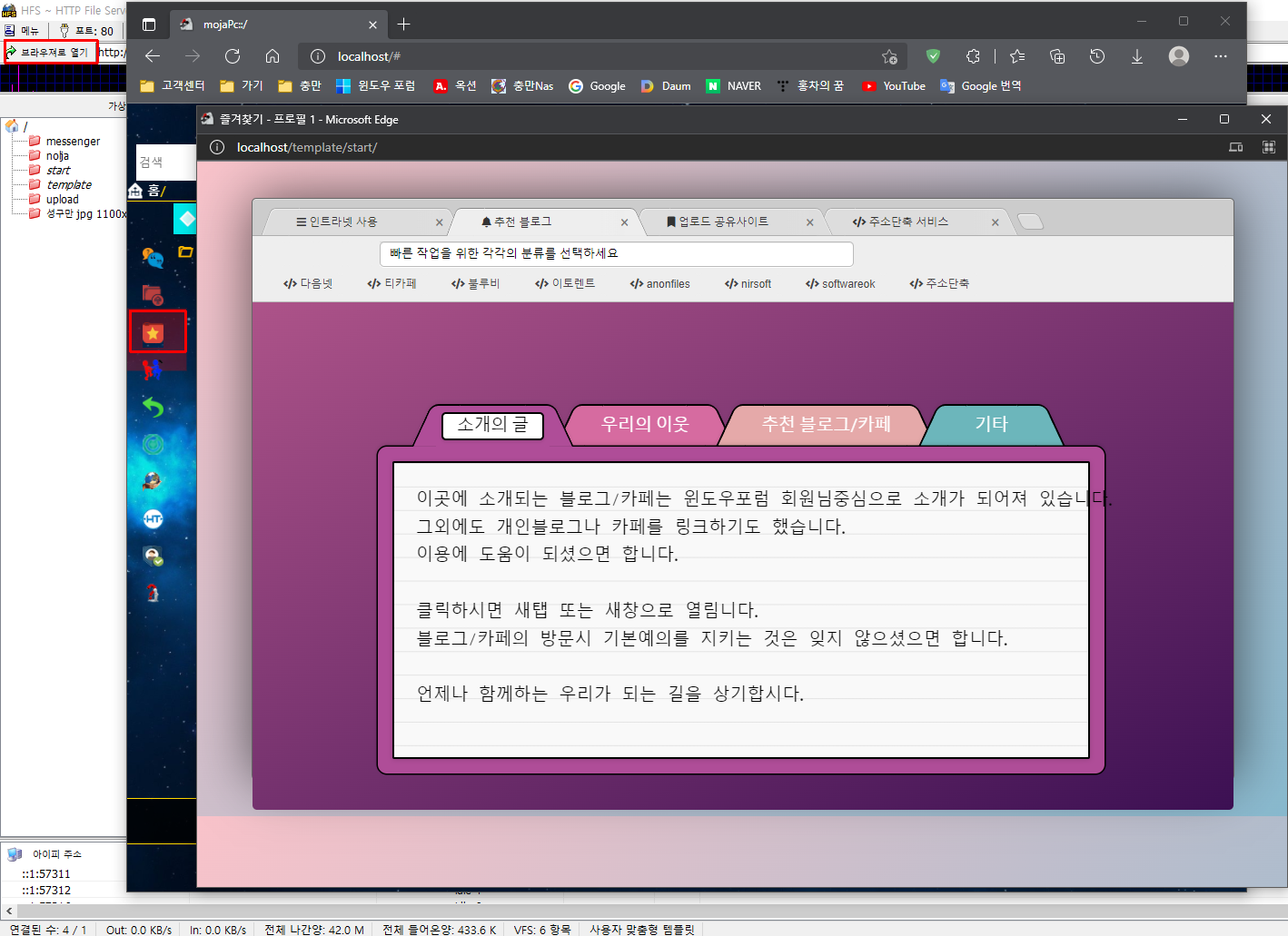Open the Edge settings and more menu
The height and width of the screenshot is (936, 1288).
(x=1221, y=56)
